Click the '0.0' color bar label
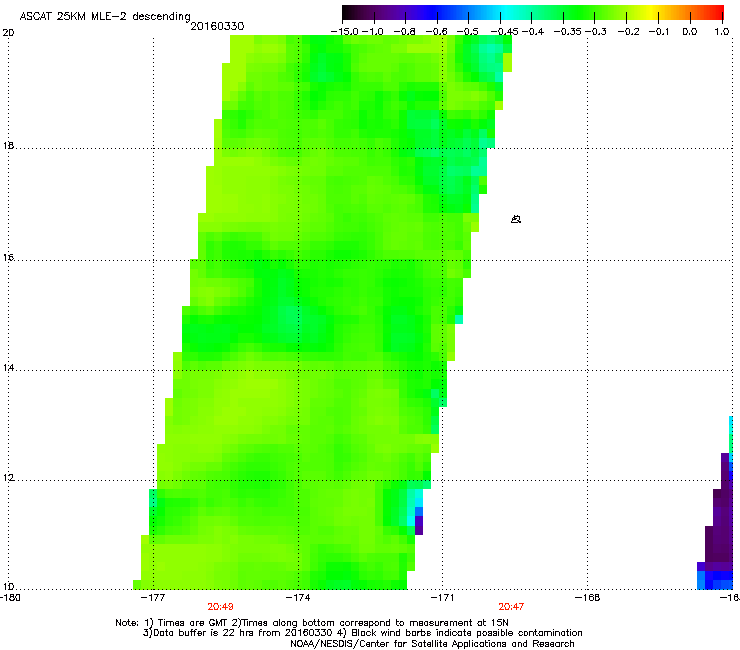This screenshot has height=650, width=740. [690, 32]
